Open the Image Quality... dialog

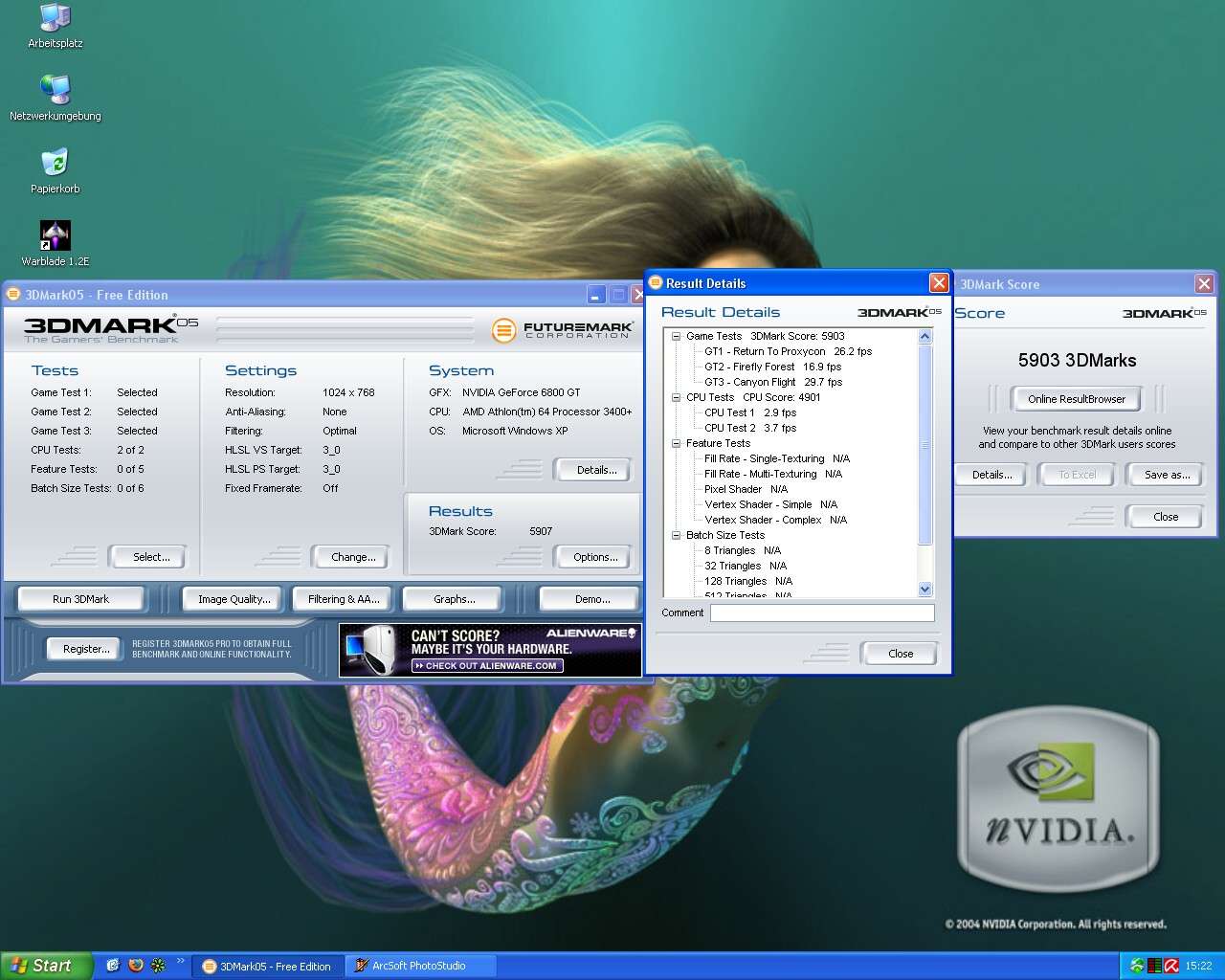point(234,599)
